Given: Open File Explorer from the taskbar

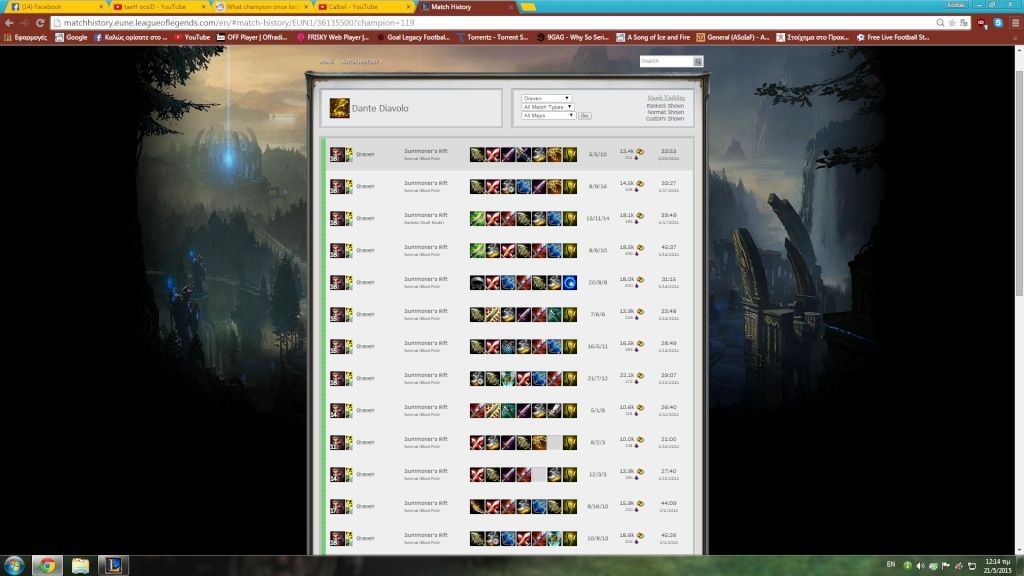Looking at the screenshot, I should [80, 566].
